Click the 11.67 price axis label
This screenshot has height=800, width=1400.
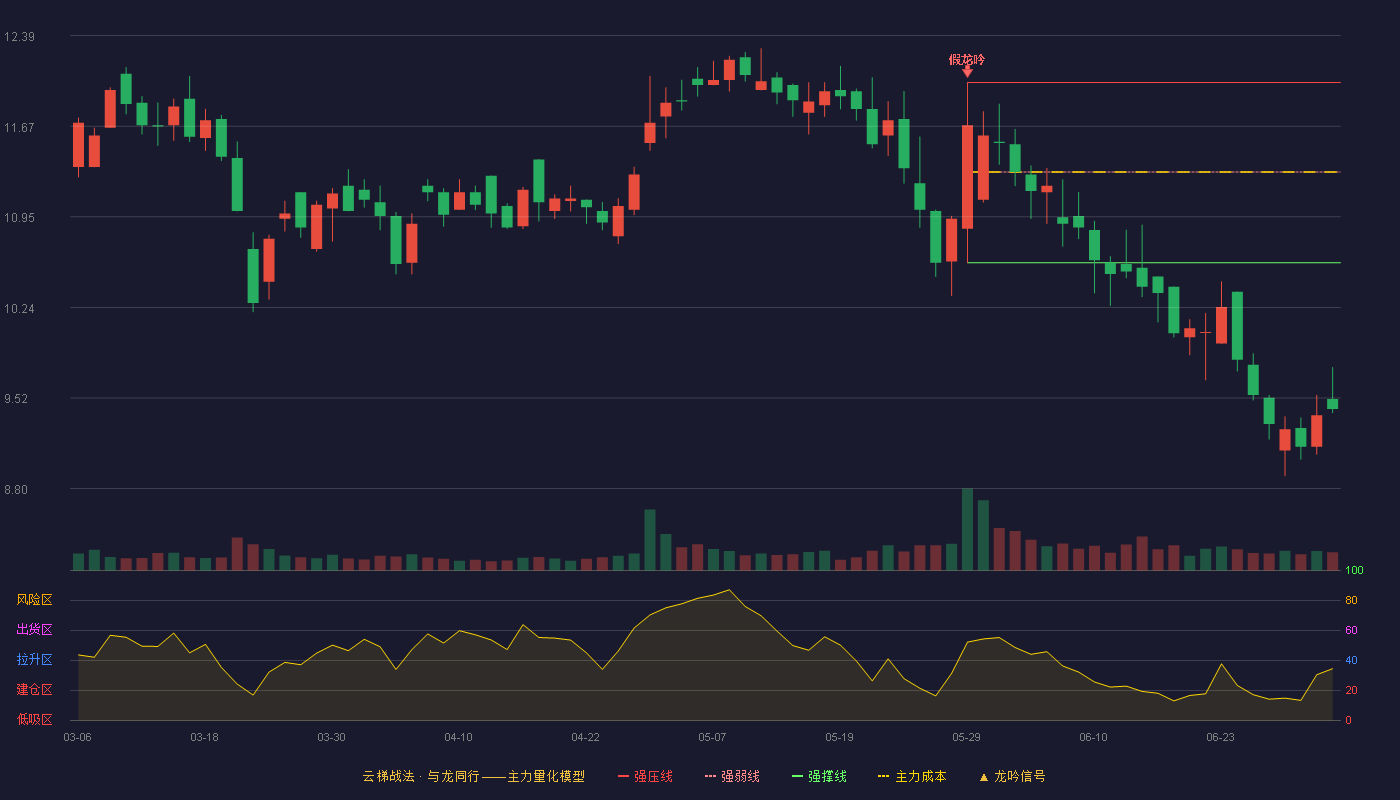tap(19, 127)
